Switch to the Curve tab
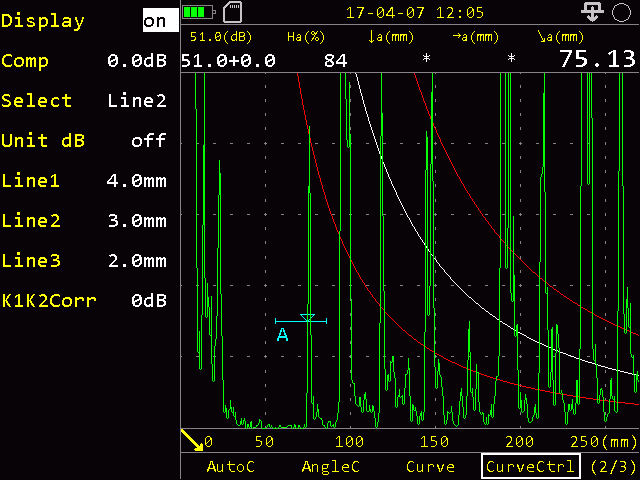Screen dimensions: 640x480 pyautogui.click(x=431, y=467)
